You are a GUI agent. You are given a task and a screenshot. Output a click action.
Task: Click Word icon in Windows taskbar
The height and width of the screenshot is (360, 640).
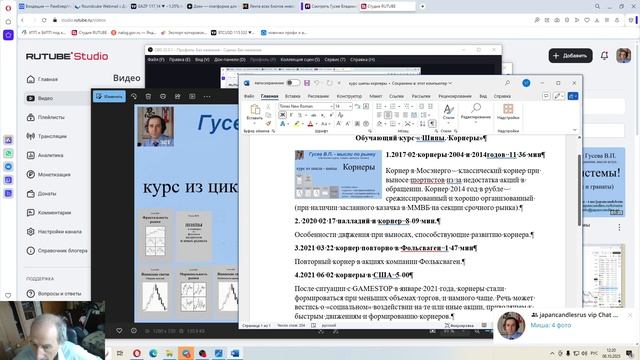click(x=235, y=353)
